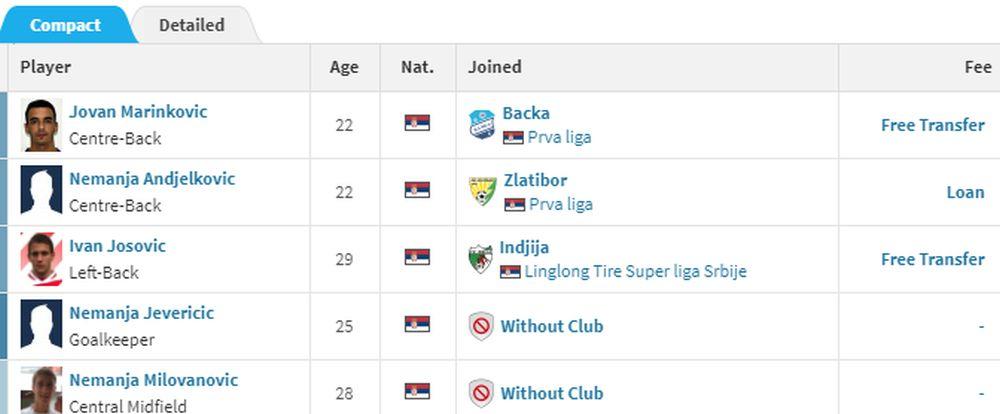Click Jovan Marinkovic's Serbian nationality flag
Screen dimensions: 1000x414
(x=417, y=123)
